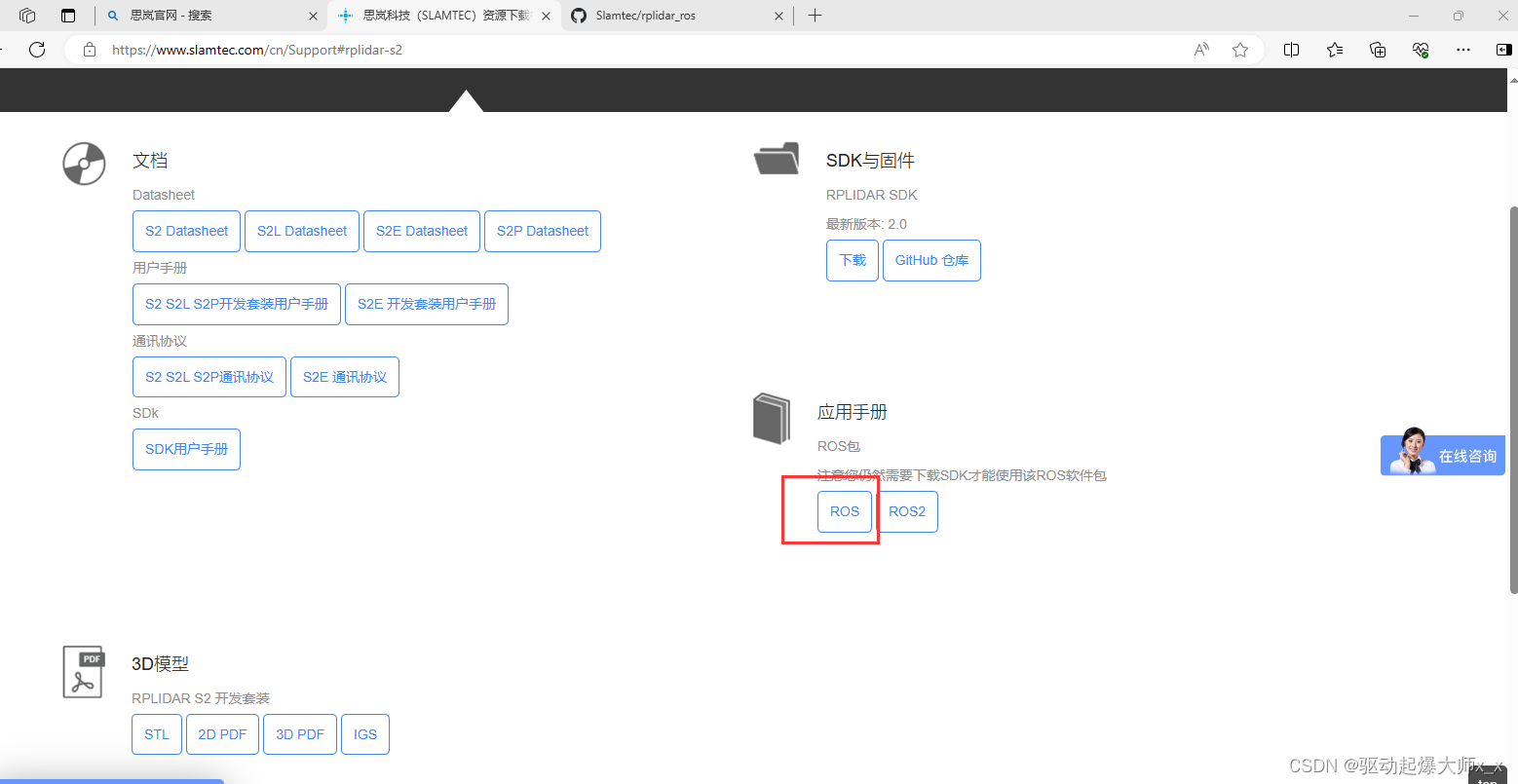
Task: Download the 3D PDF model
Action: (300, 734)
